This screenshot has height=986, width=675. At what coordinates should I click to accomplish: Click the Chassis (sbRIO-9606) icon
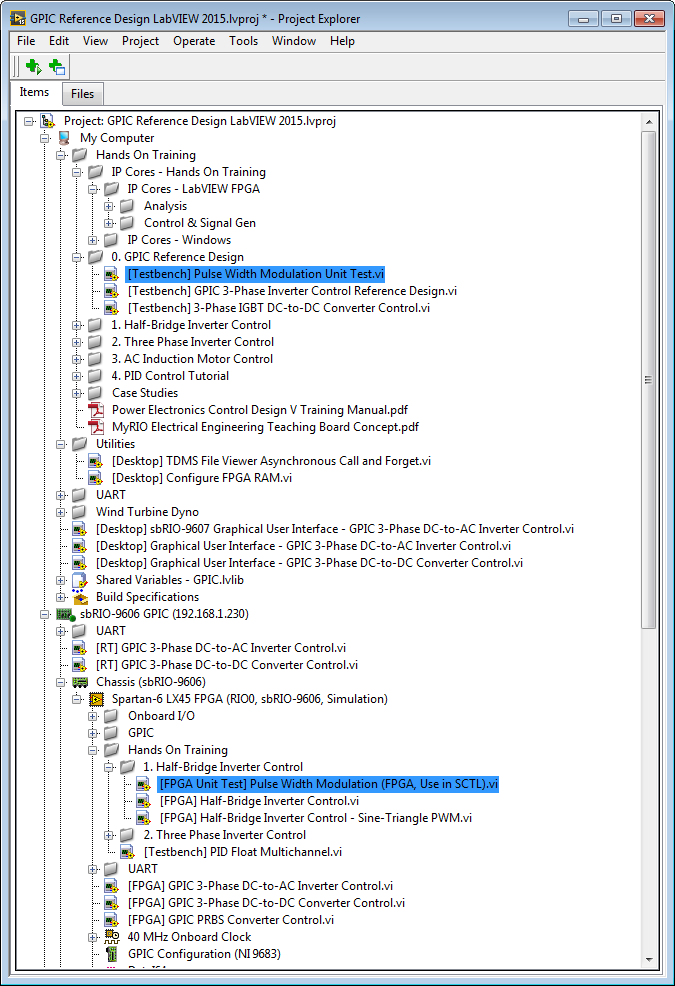(80, 682)
